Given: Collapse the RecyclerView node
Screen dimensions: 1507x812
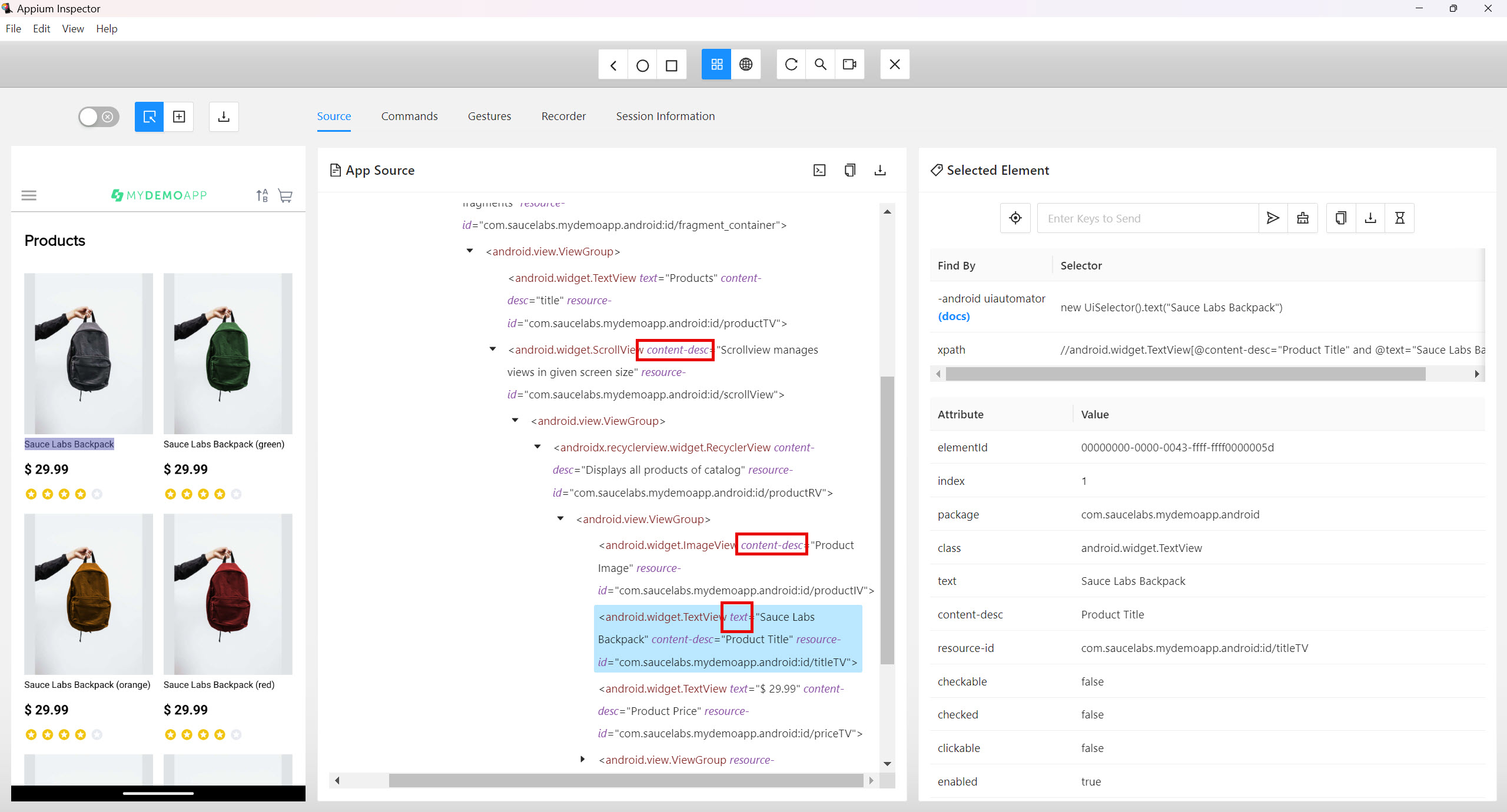Looking at the screenshot, I should 537,447.
